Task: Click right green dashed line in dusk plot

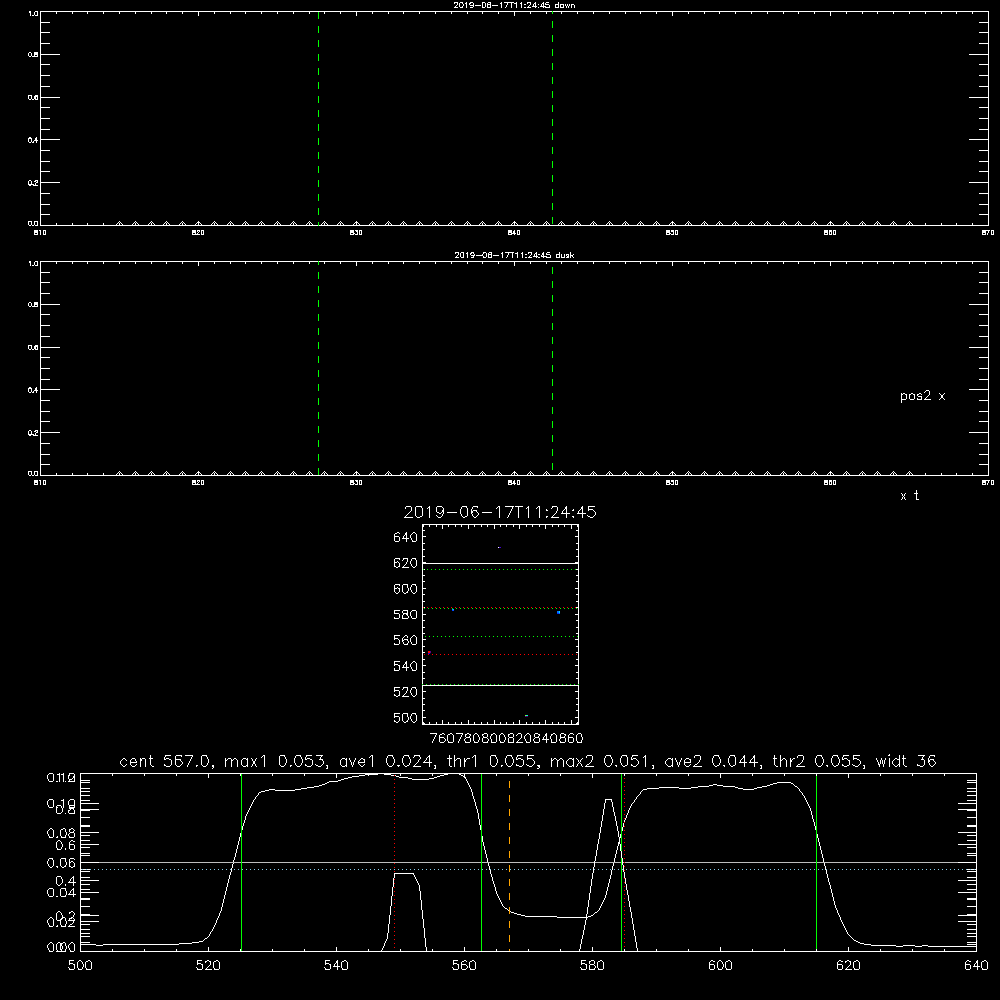Action: tap(552, 368)
